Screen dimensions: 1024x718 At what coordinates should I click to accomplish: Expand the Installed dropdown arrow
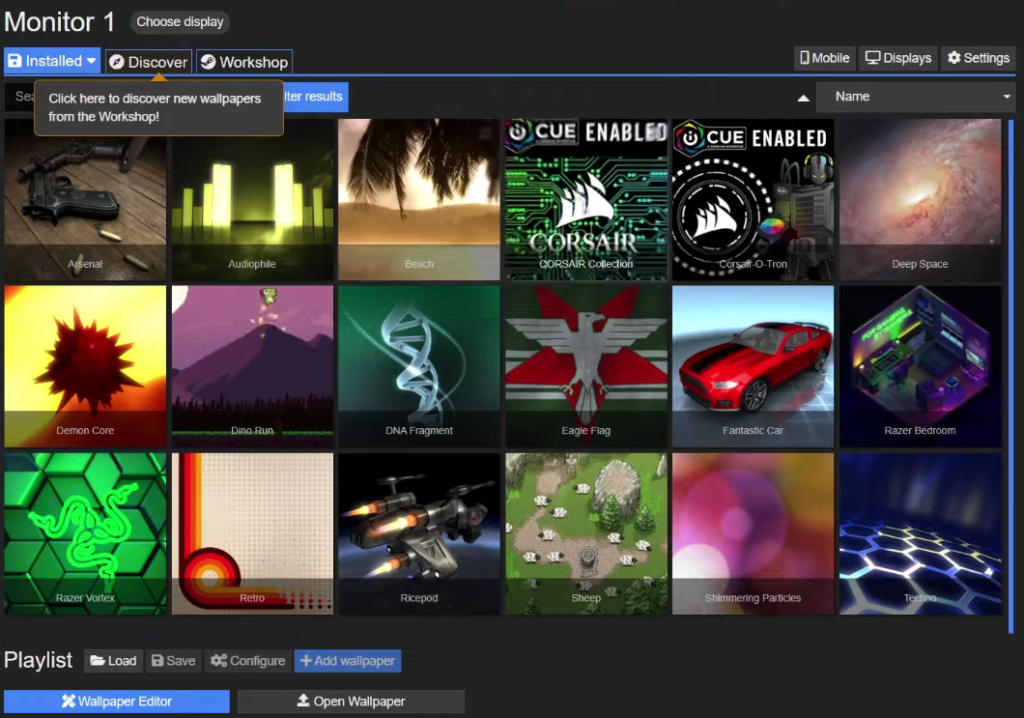coord(91,61)
